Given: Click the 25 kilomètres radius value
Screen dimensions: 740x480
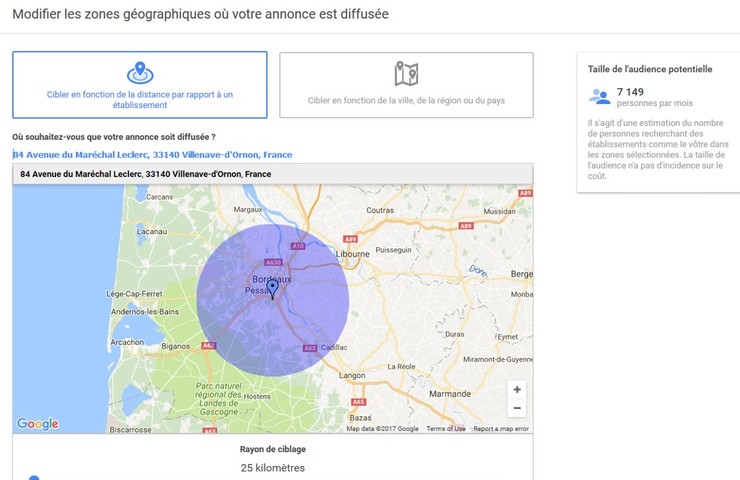Looking at the screenshot, I should (273, 468).
